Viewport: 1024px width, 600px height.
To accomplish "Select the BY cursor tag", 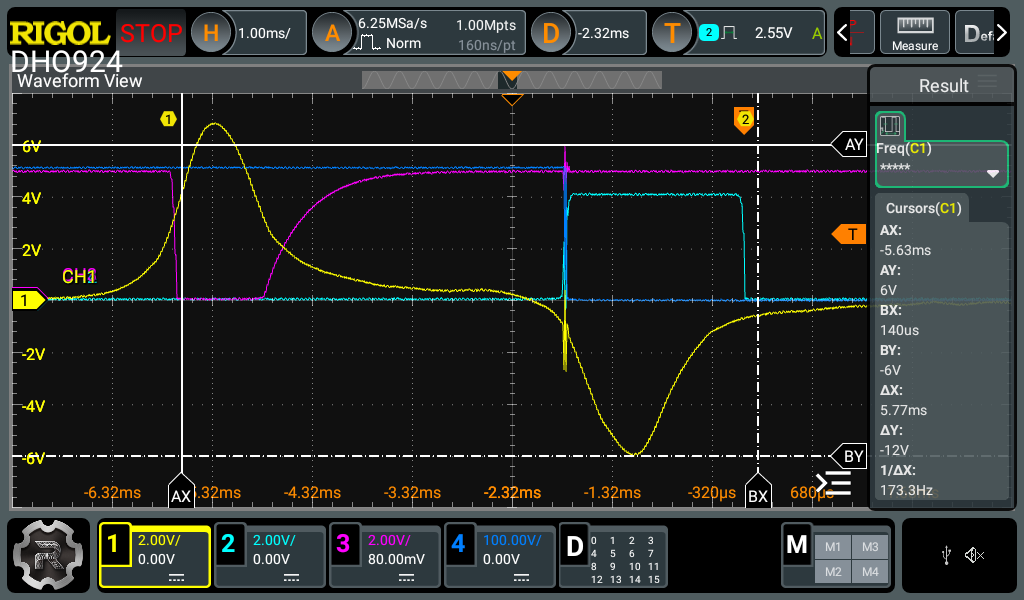I will click(850, 456).
